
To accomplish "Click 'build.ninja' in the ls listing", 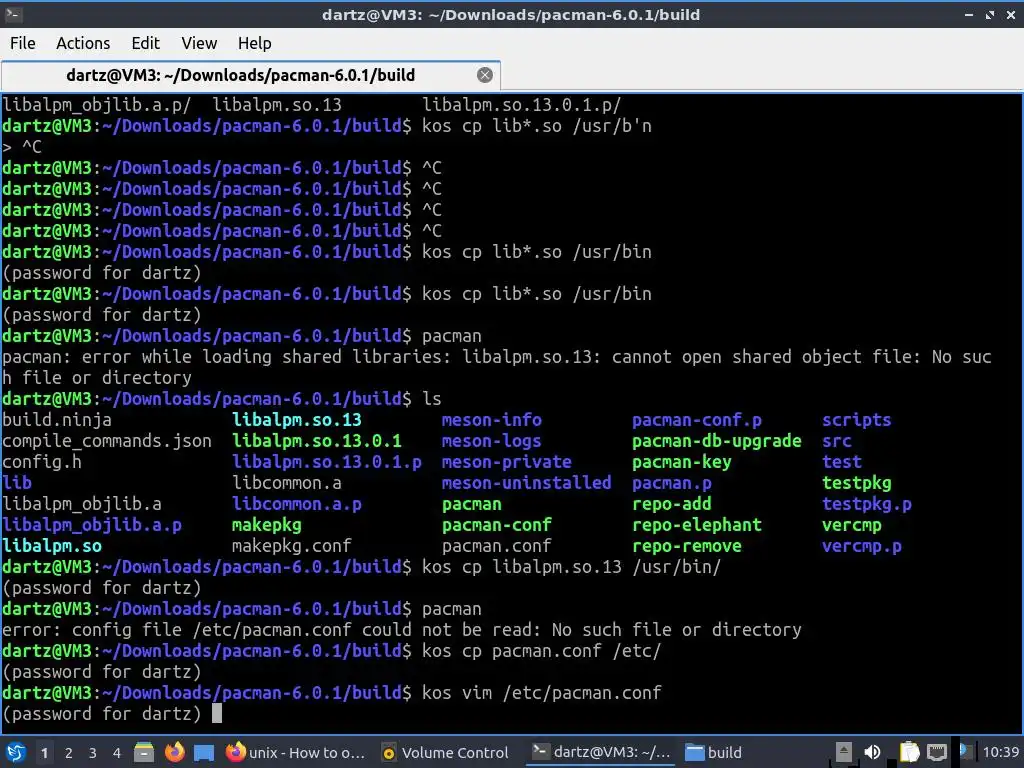I will point(57,420).
